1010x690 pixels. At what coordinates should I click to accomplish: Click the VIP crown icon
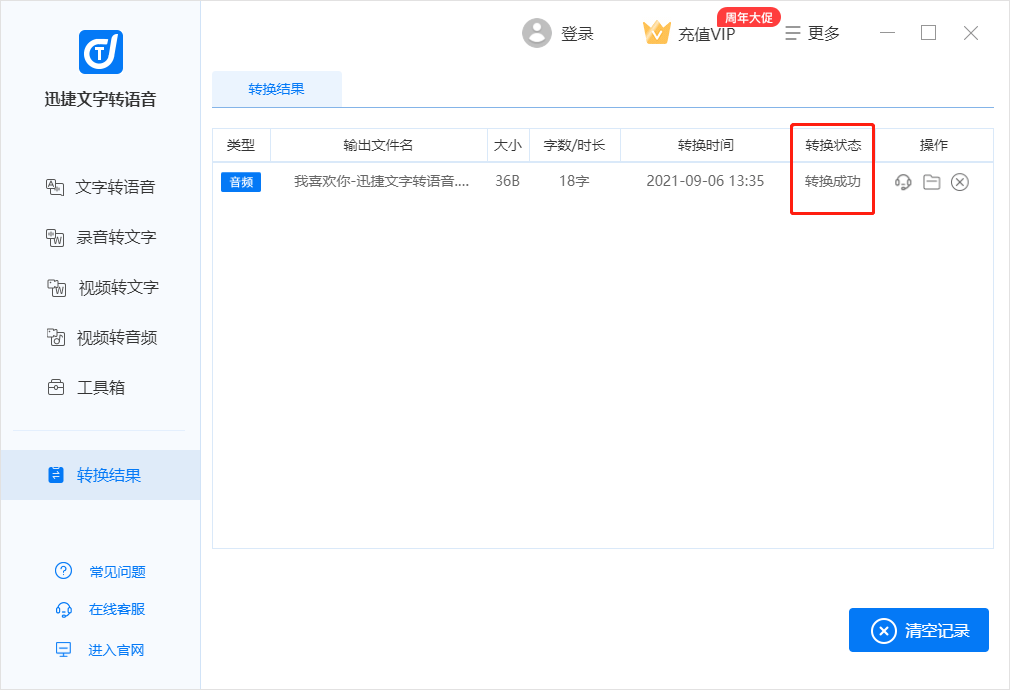tap(656, 33)
